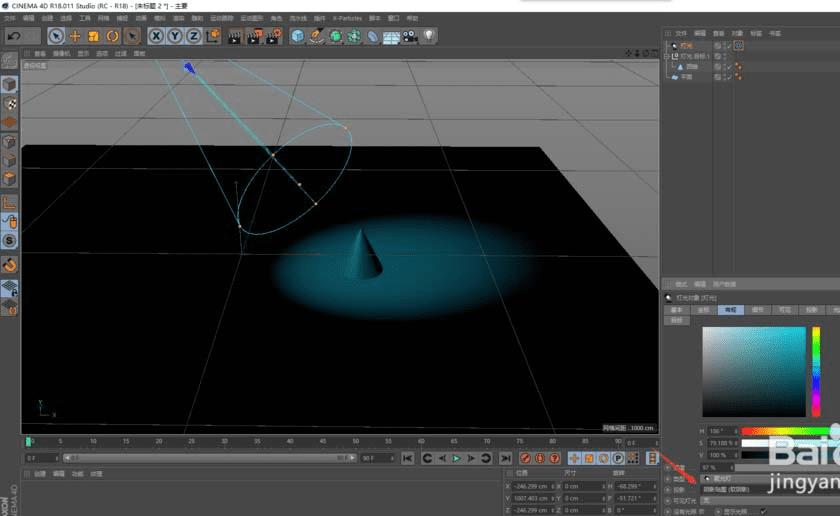Select the Rotate tool in top toolbar
The width and height of the screenshot is (840, 516).
tap(112, 36)
